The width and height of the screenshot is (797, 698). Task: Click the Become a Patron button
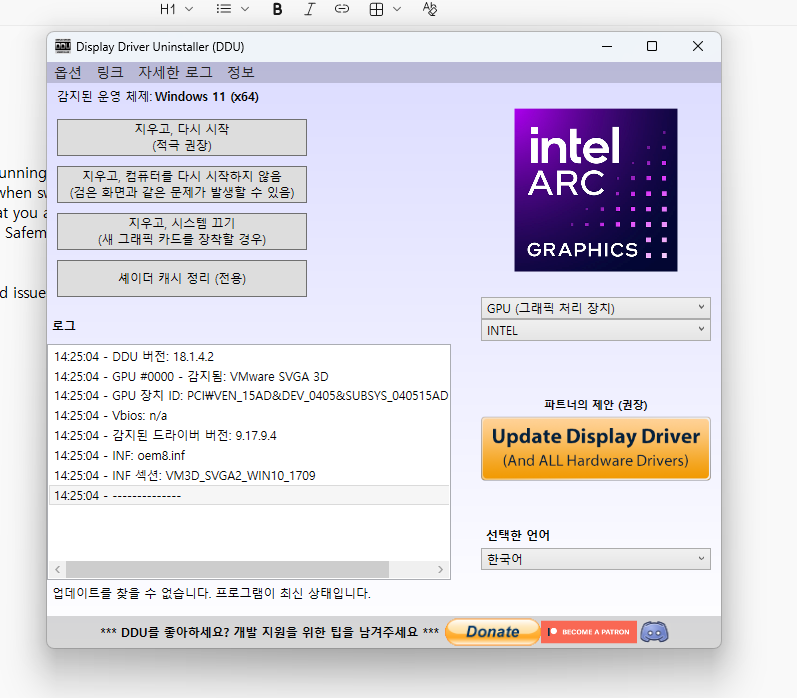tap(589, 632)
